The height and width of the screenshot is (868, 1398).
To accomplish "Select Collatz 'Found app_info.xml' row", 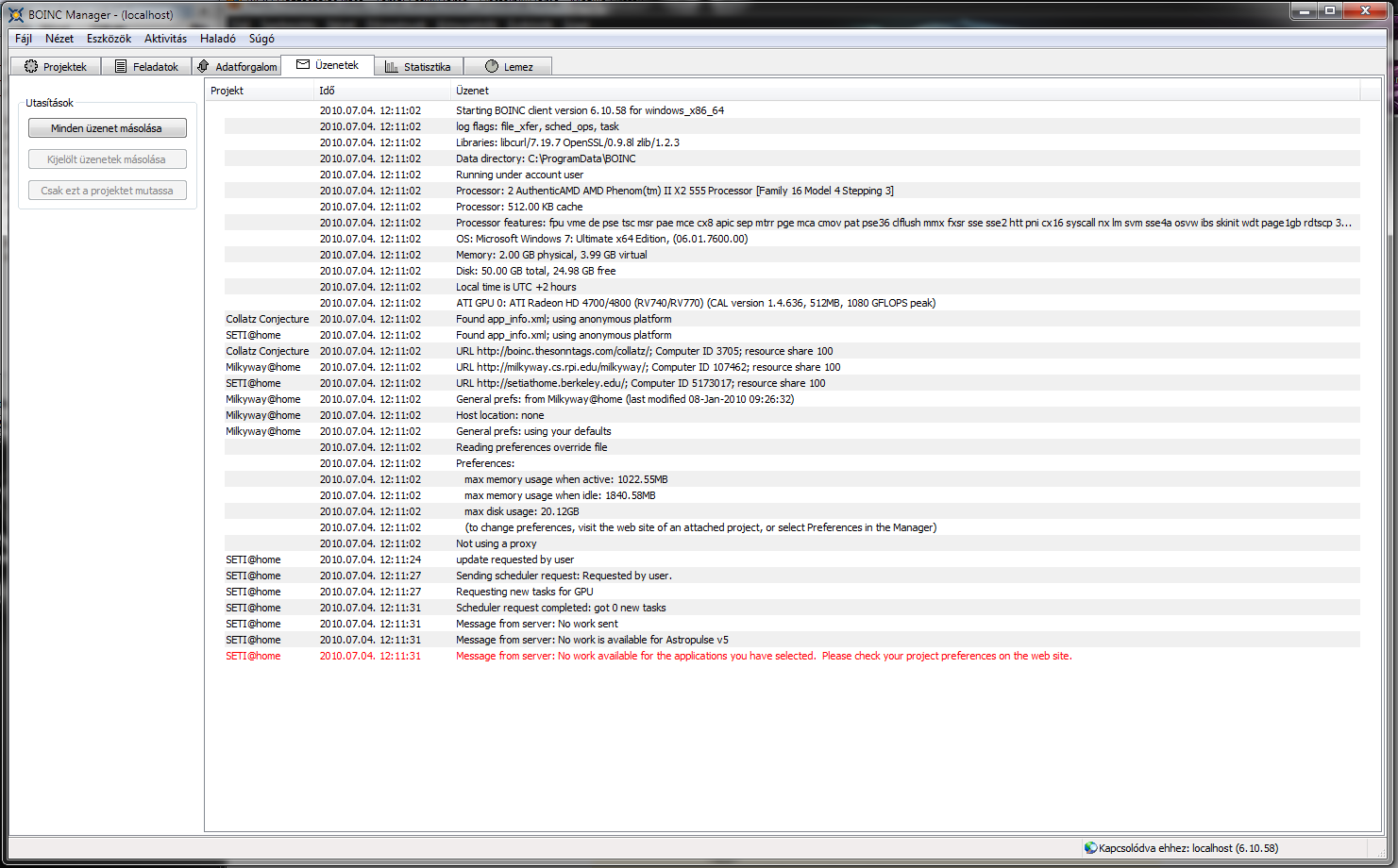I will (792, 319).
